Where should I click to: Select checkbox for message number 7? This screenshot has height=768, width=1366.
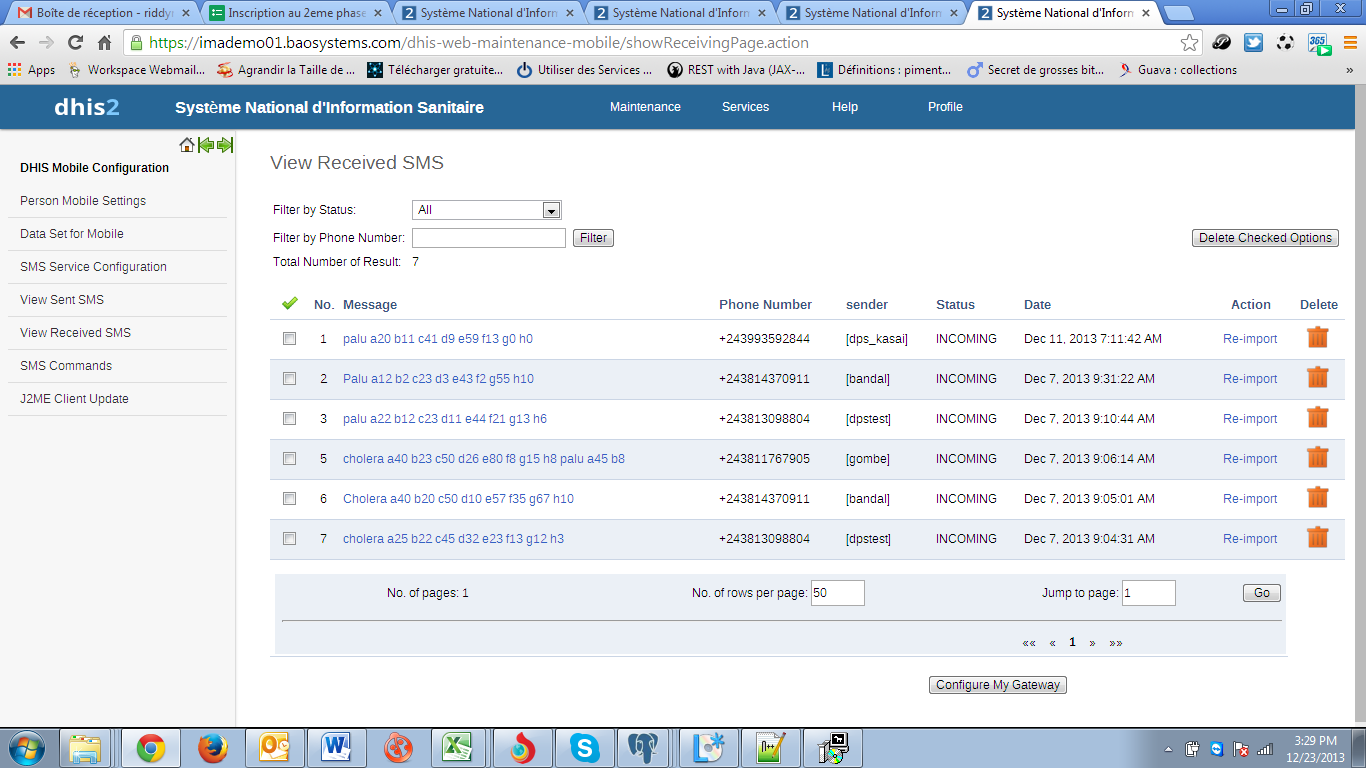pos(290,539)
